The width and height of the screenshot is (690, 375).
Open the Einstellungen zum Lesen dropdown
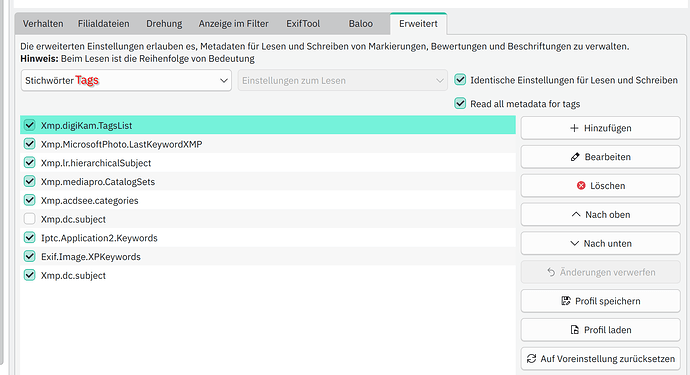[x=342, y=81]
